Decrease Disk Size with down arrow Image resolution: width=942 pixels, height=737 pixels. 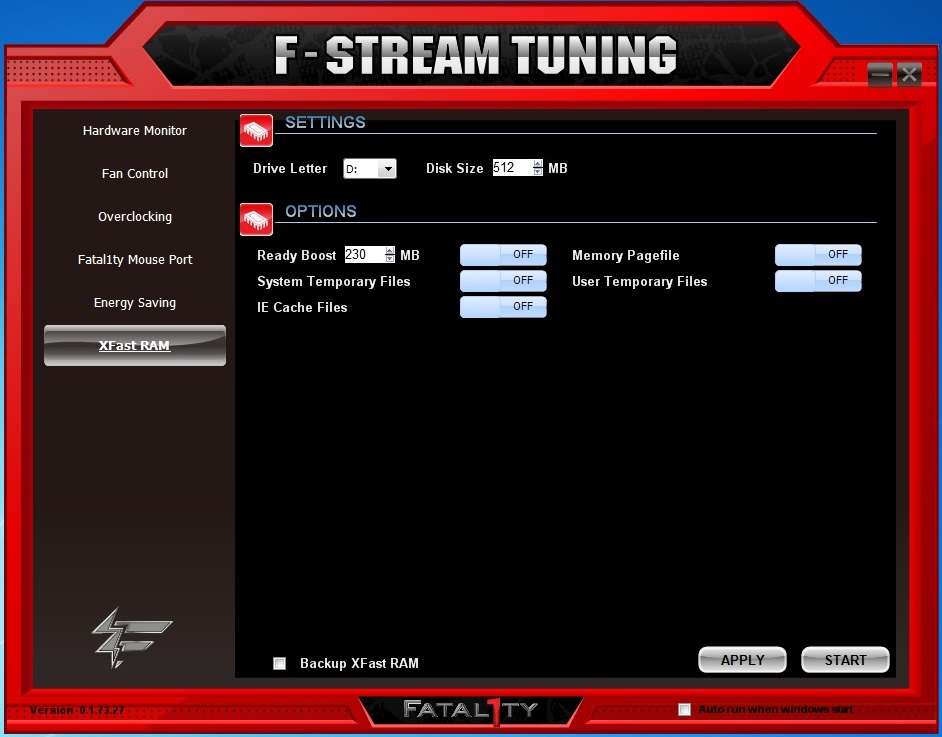[538, 172]
